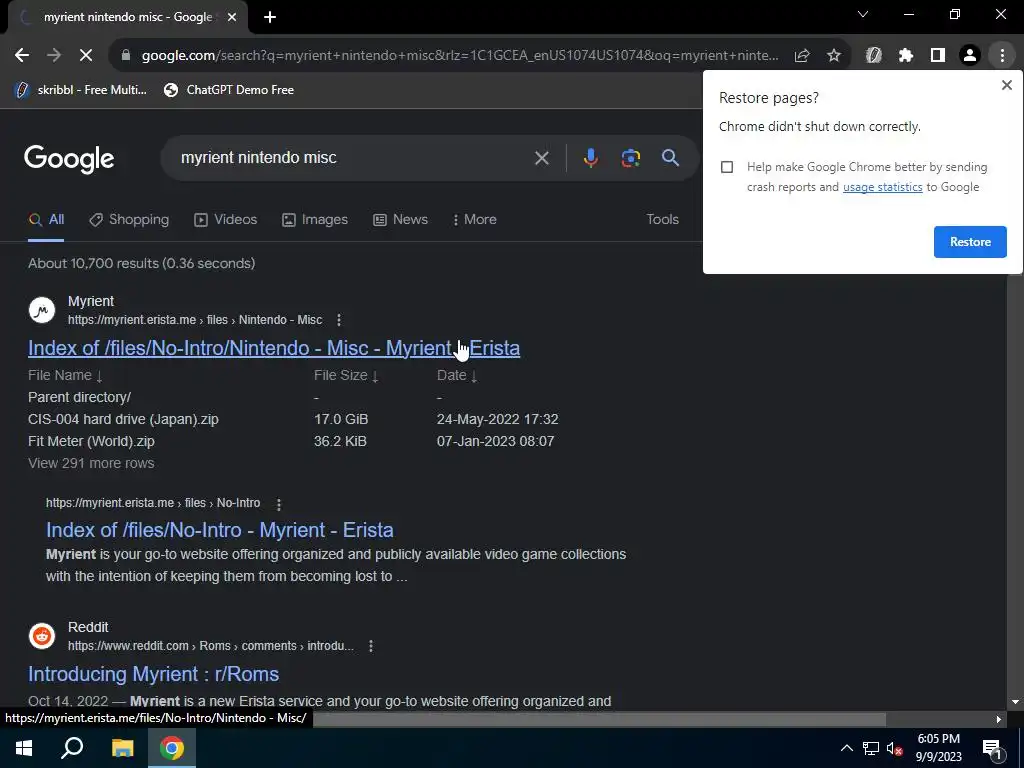Screen dimensions: 1024x768
Task: Go back to the previous page
Action: click(x=22, y=56)
